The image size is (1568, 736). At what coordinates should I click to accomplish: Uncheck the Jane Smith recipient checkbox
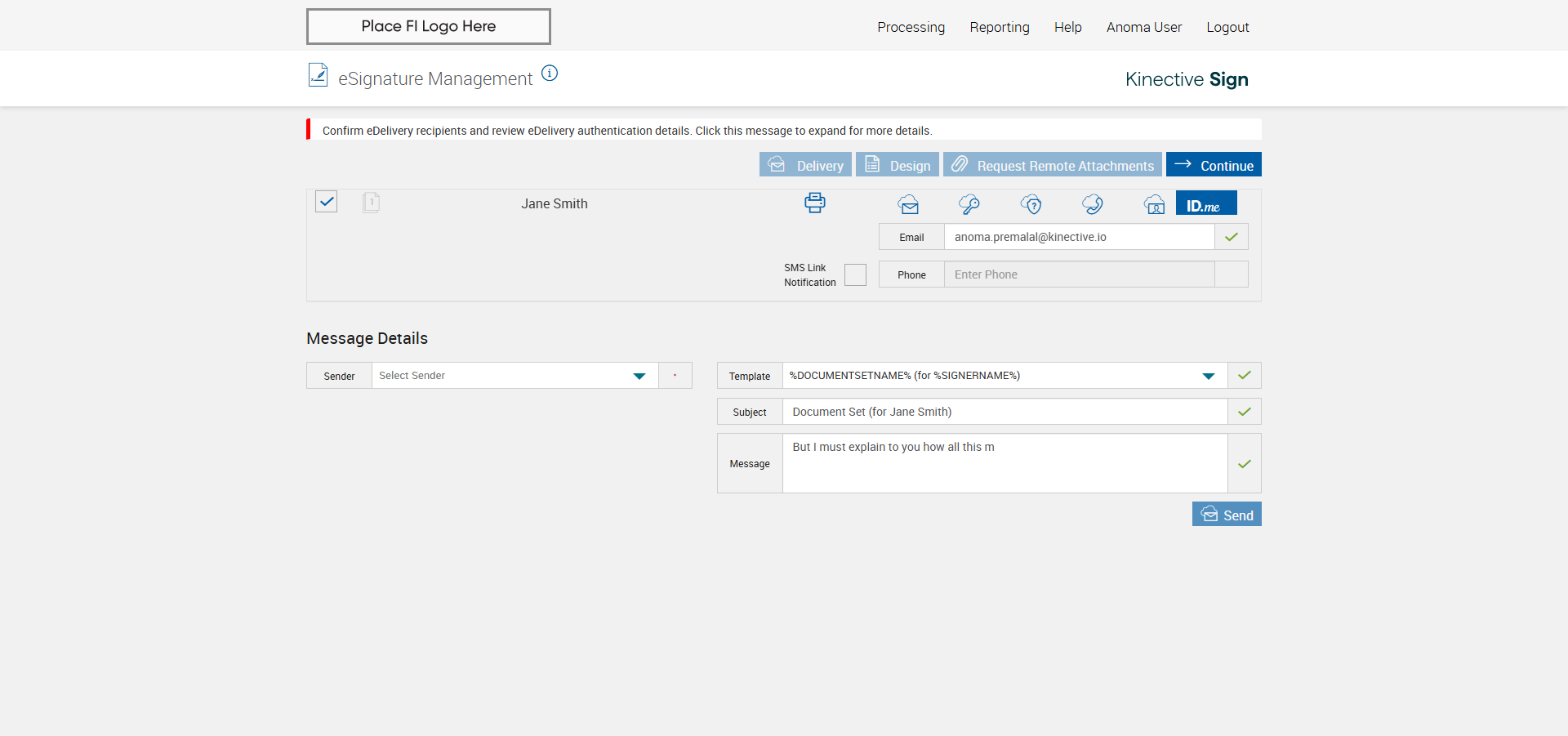click(327, 202)
